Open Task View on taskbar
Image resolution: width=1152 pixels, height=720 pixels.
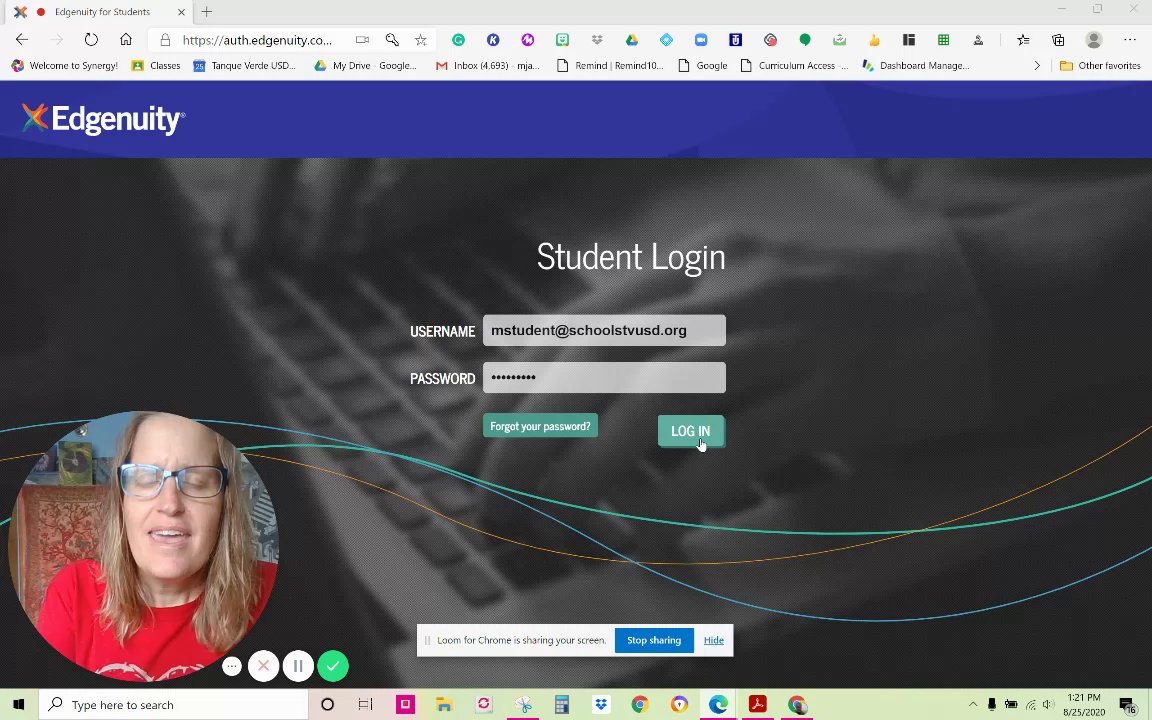click(x=365, y=705)
